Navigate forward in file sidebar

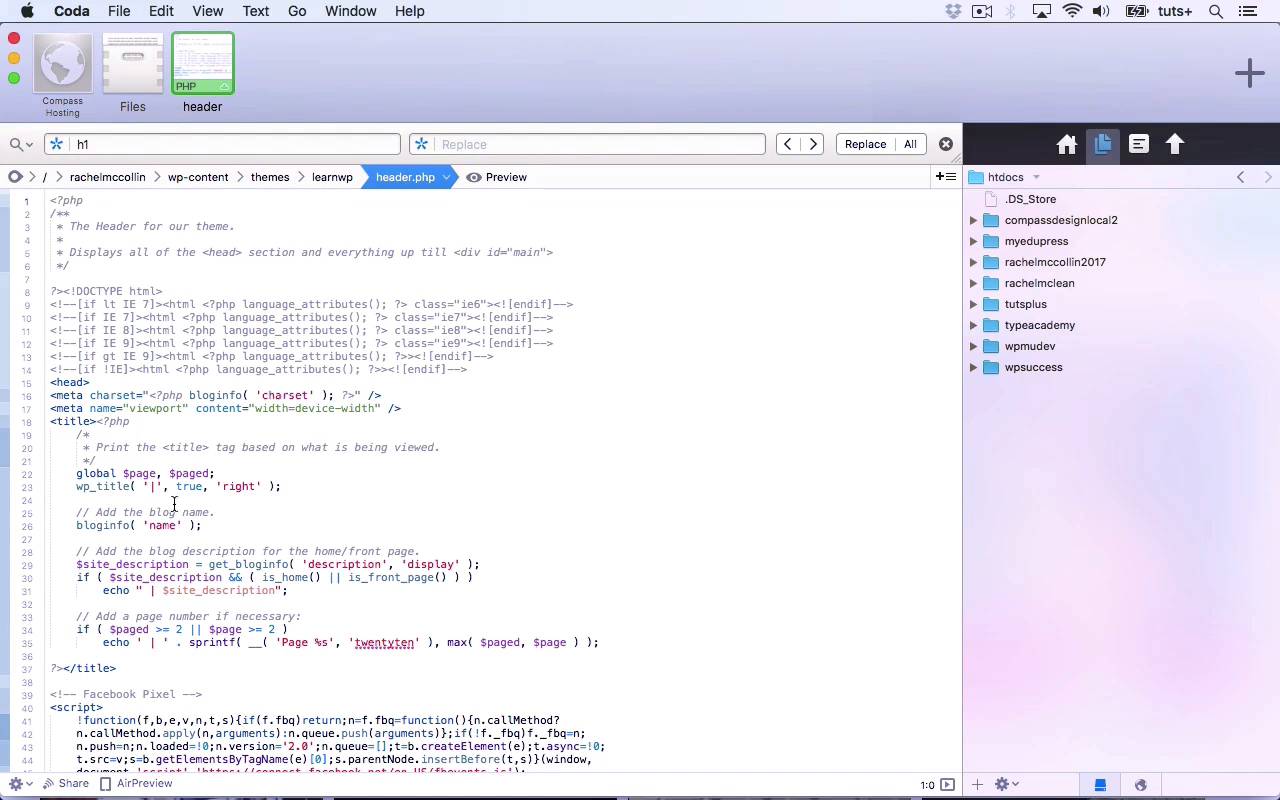click(x=1268, y=177)
